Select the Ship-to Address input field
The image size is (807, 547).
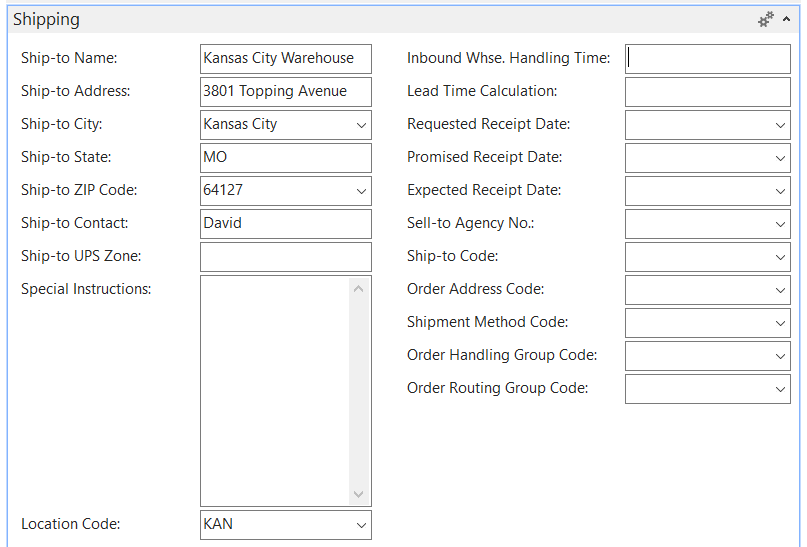(285, 92)
